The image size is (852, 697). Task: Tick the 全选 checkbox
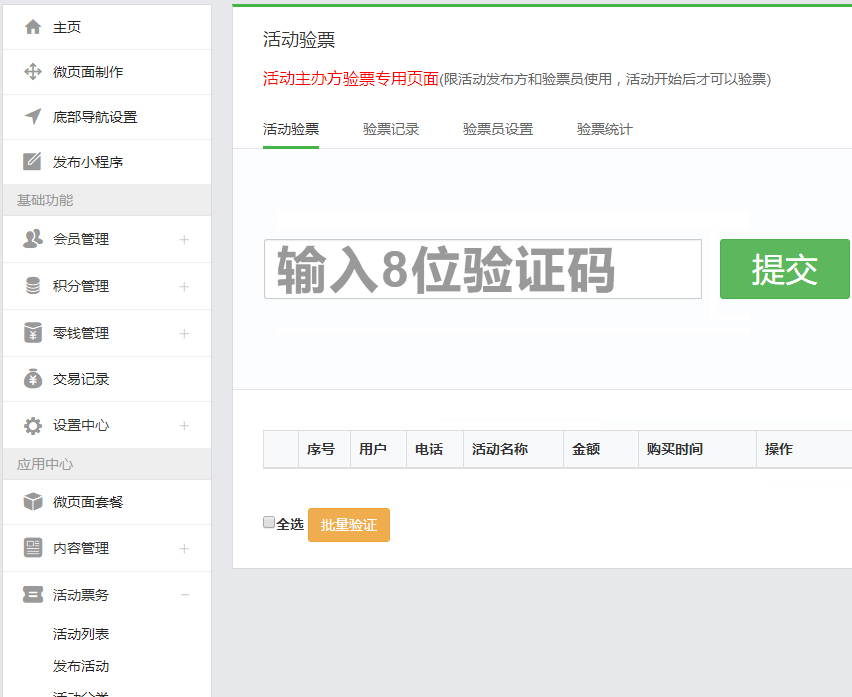point(268,522)
